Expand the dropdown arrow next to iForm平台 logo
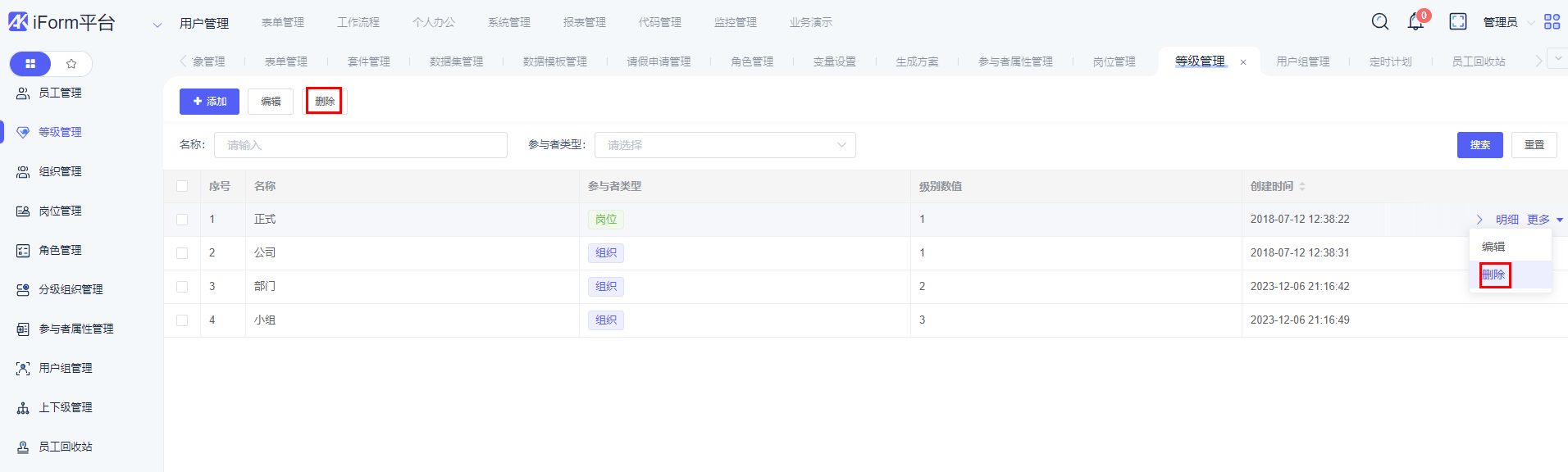 coord(157,25)
